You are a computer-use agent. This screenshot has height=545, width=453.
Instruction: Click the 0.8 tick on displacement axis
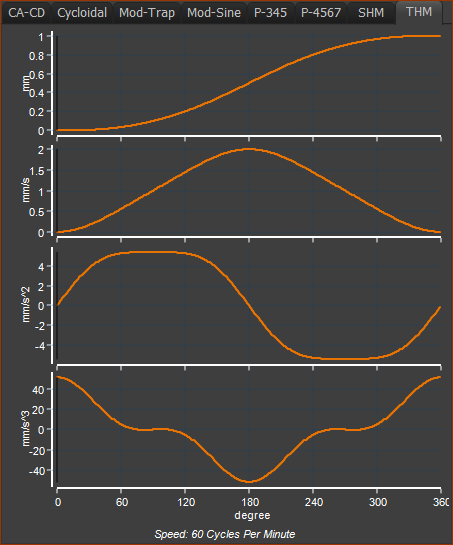[x=37, y=56]
